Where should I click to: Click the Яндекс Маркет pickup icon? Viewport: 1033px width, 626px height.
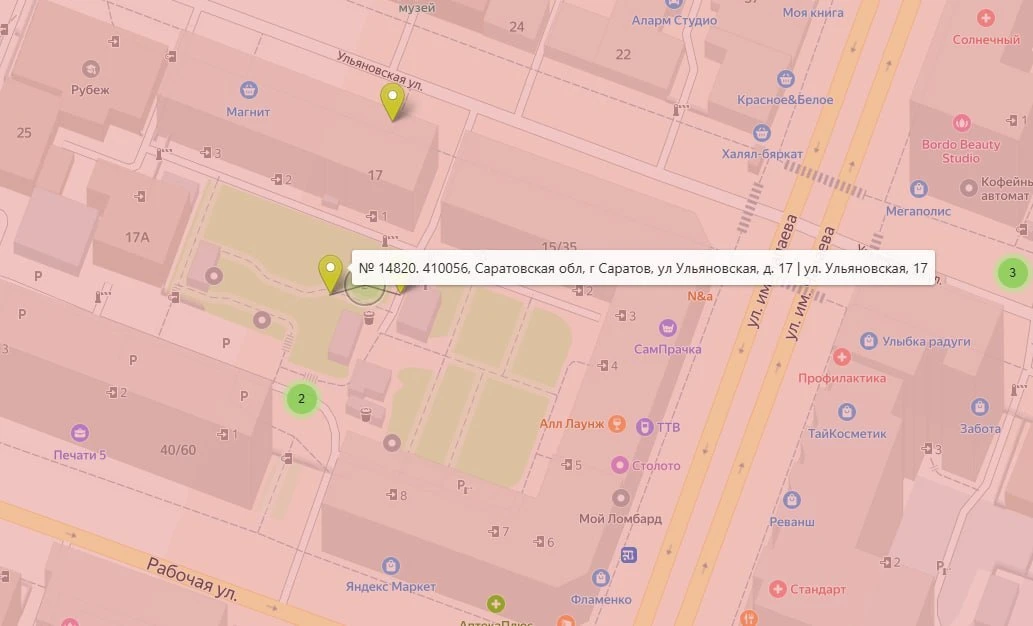tap(391, 565)
